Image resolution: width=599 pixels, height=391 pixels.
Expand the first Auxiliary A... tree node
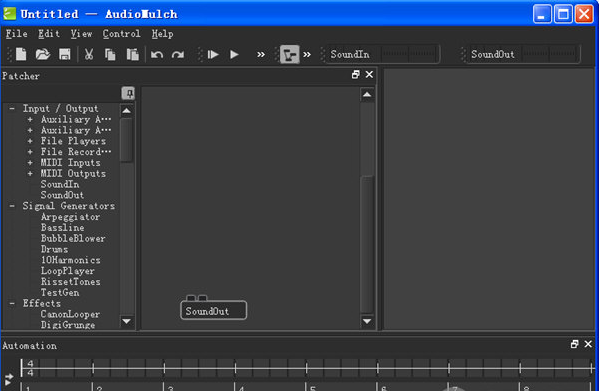click(x=30, y=120)
